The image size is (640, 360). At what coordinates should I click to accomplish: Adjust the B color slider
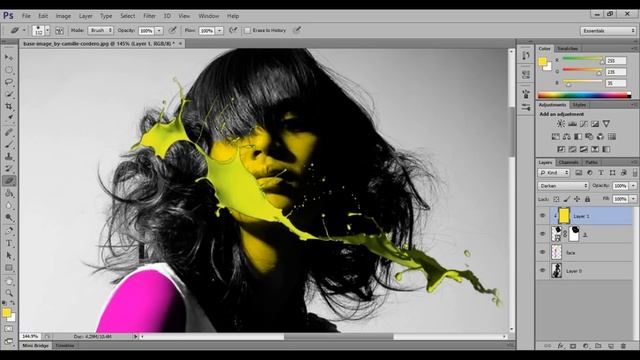click(568, 84)
